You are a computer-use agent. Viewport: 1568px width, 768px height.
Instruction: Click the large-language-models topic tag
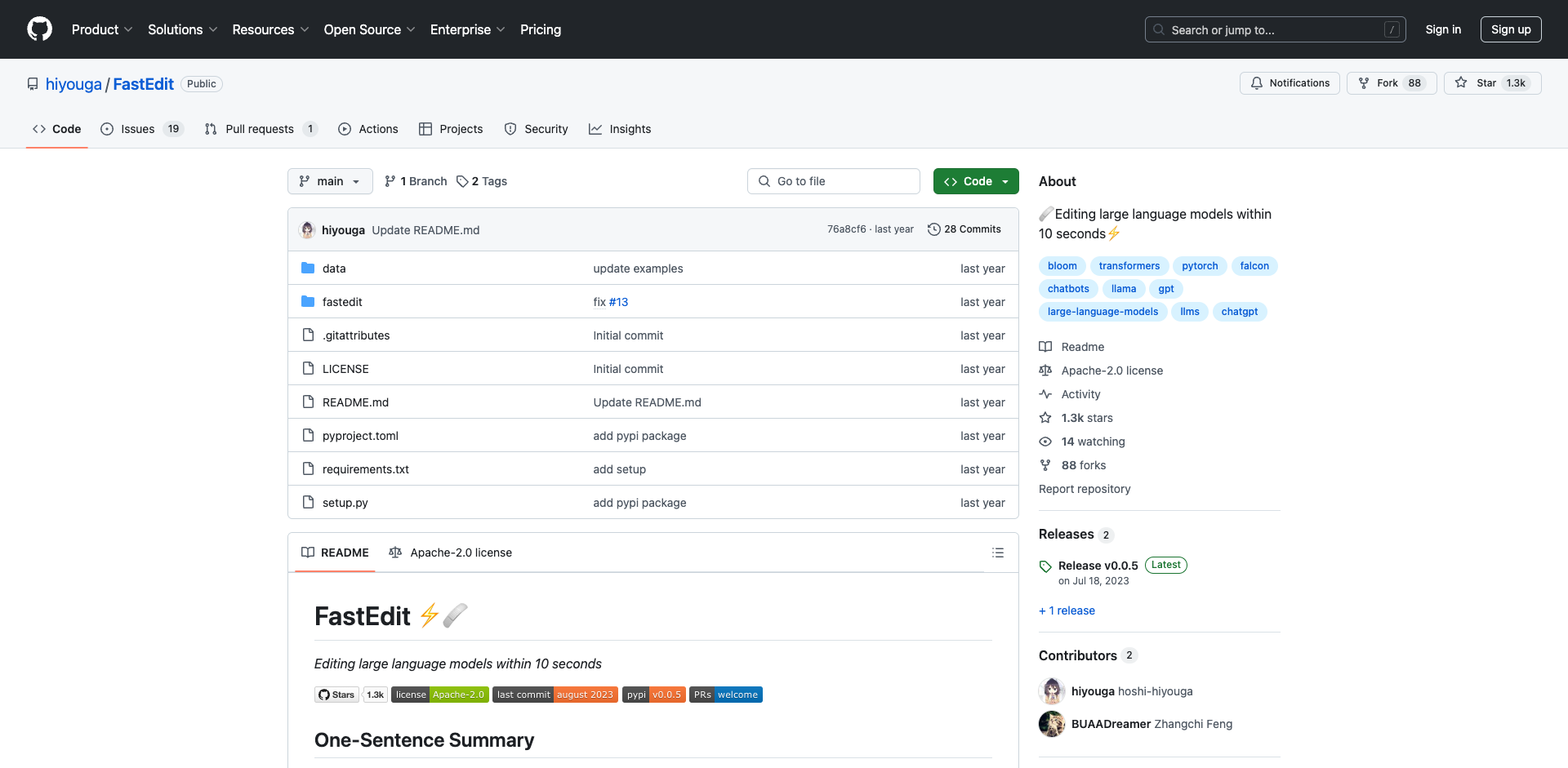pyautogui.click(x=1102, y=312)
